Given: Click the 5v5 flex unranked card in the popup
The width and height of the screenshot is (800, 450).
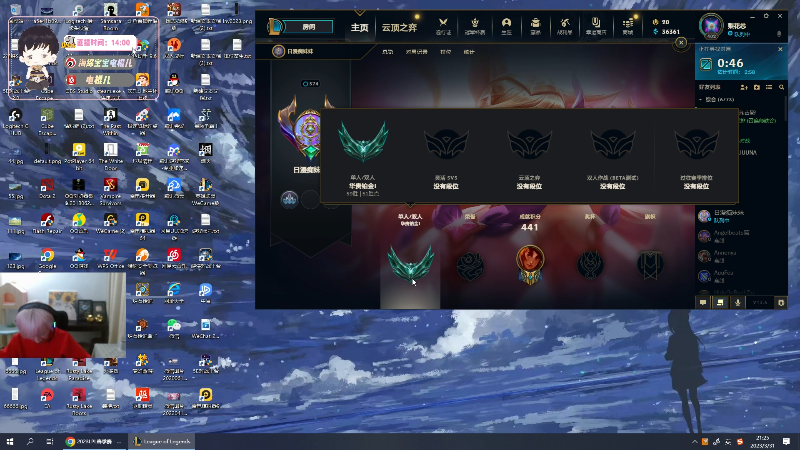Looking at the screenshot, I should [x=446, y=157].
